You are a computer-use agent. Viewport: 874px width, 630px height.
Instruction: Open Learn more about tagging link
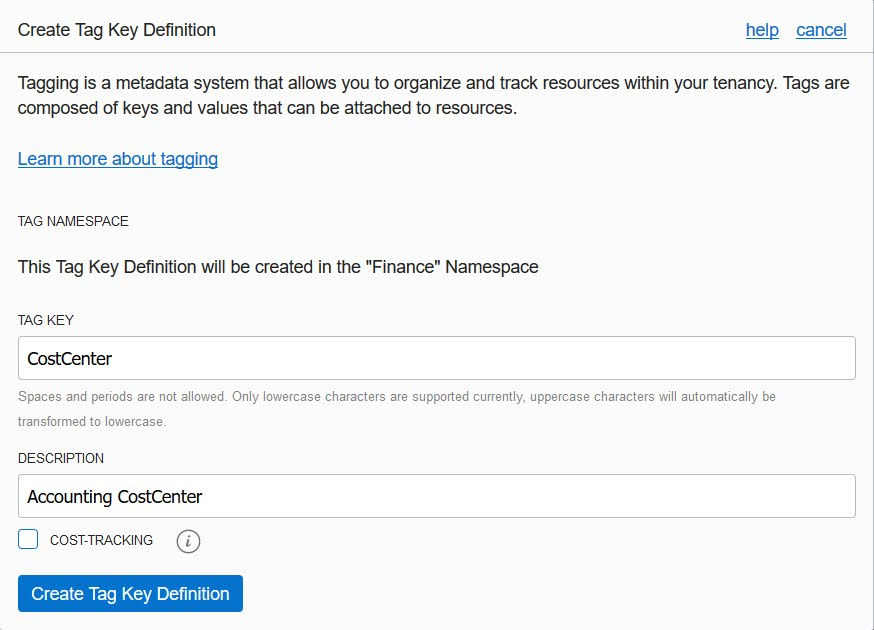(x=118, y=159)
